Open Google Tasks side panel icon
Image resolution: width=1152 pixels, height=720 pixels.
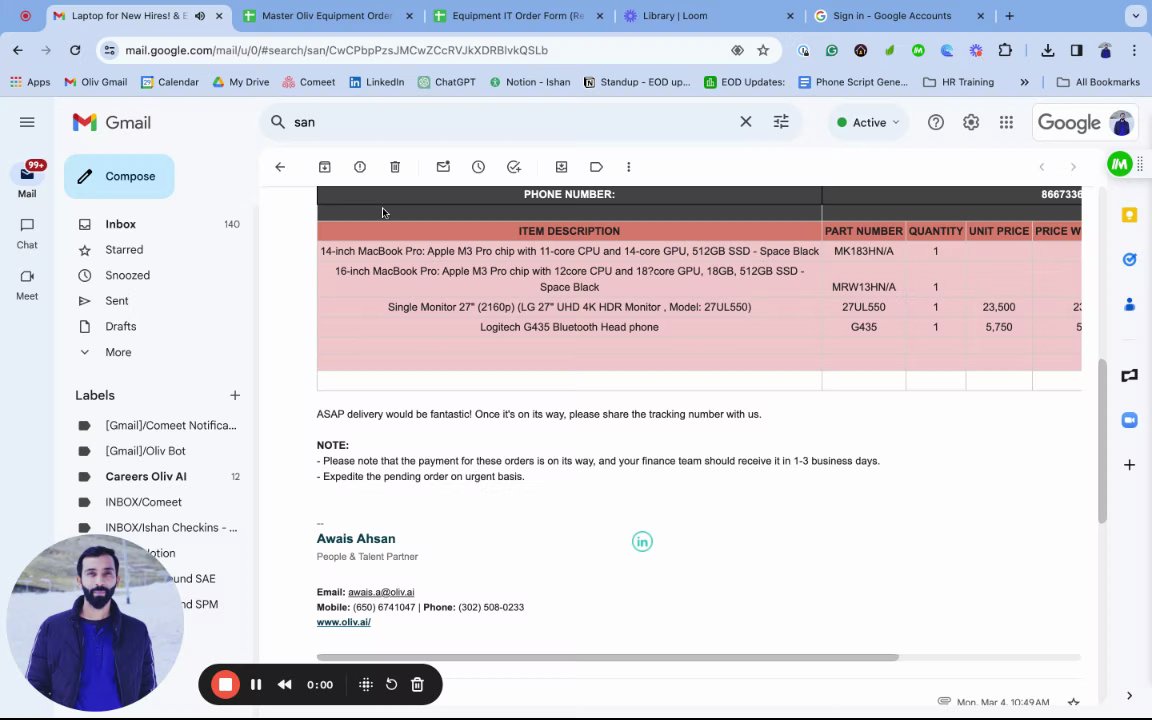[1130, 259]
